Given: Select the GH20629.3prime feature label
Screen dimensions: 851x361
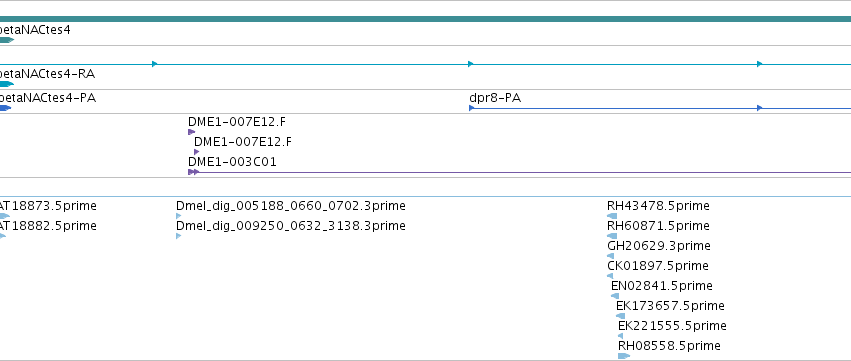Looking at the screenshot, I should coord(659,246).
